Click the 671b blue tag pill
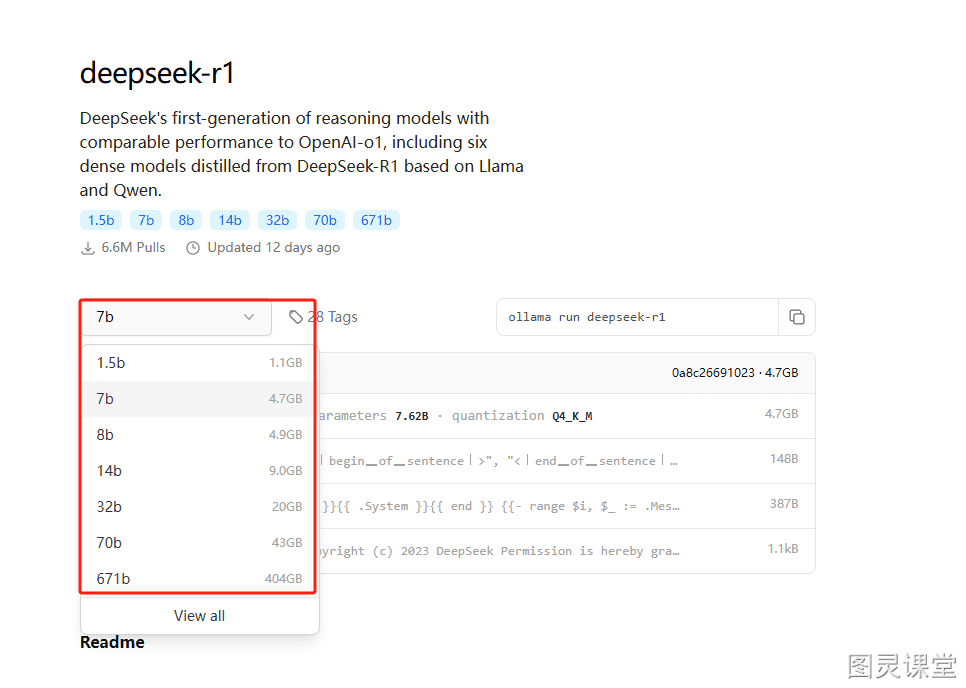The image size is (966, 688). pos(376,221)
